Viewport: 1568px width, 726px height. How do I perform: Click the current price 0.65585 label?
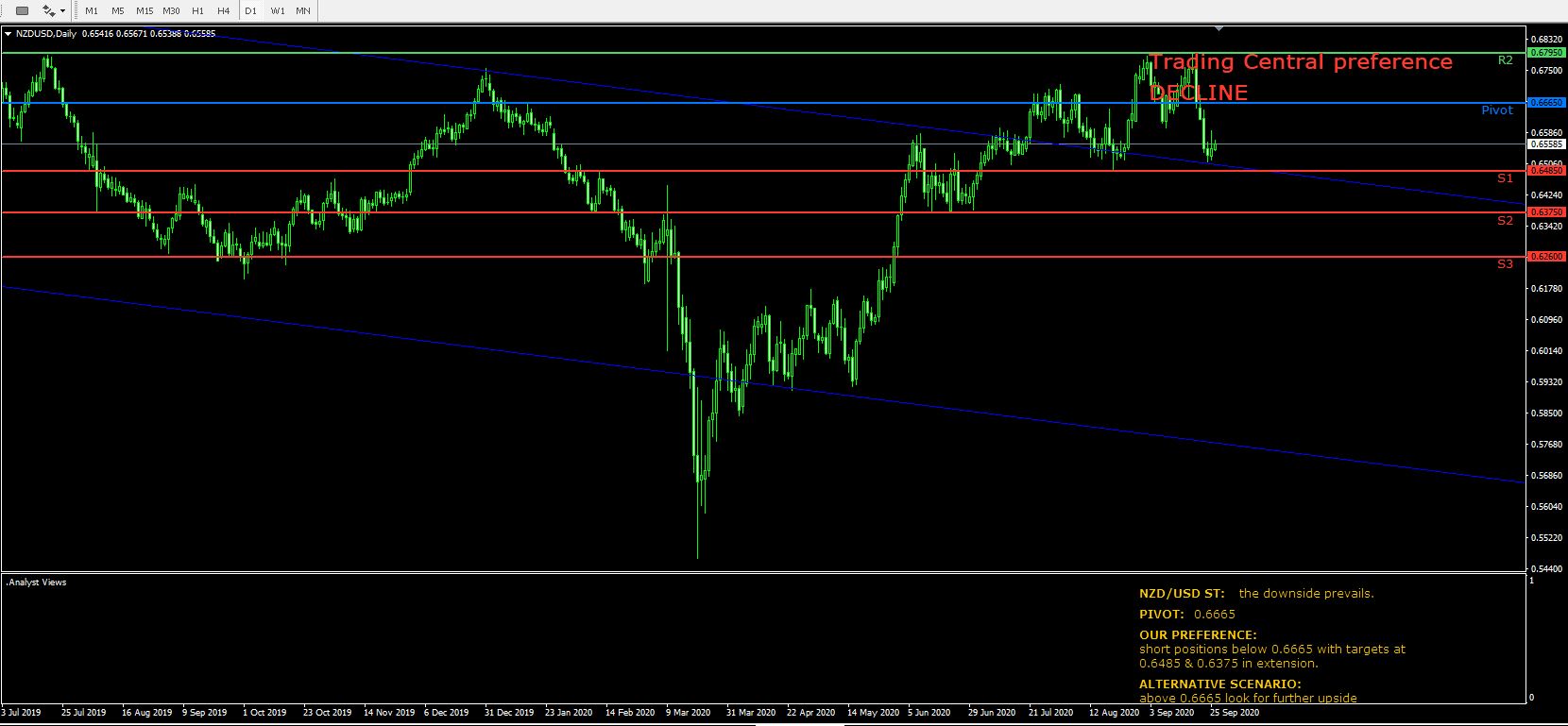tap(1545, 144)
